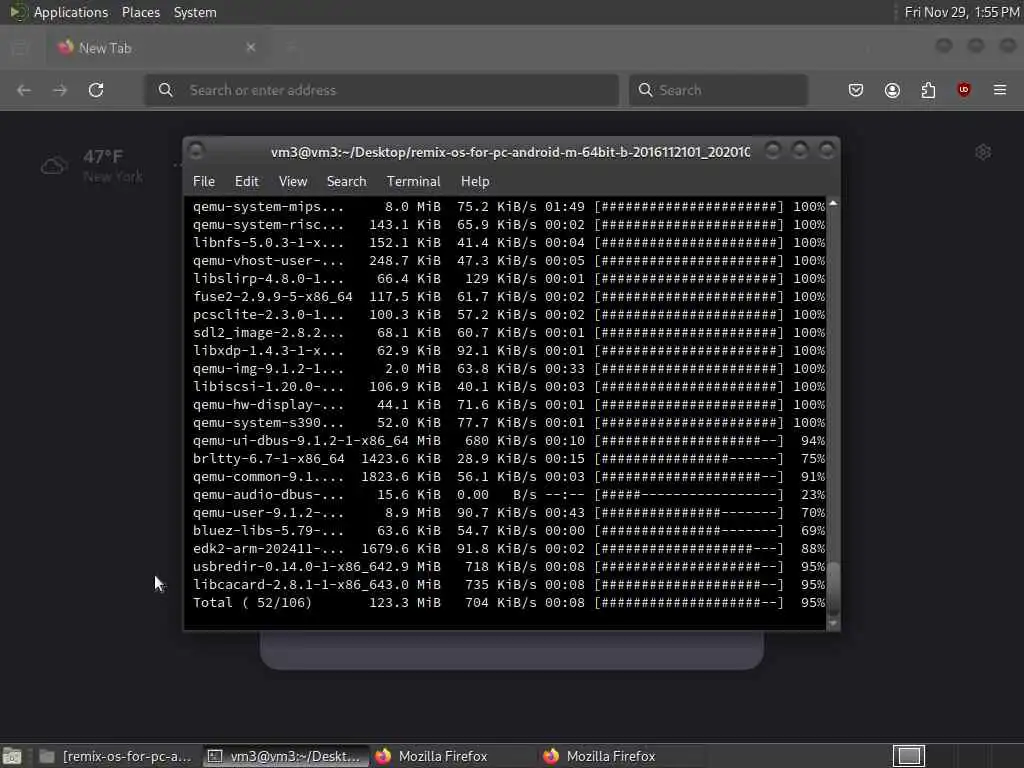Reload the page in Firefox
The width and height of the screenshot is (1024, 768).
tap(96, 90)
